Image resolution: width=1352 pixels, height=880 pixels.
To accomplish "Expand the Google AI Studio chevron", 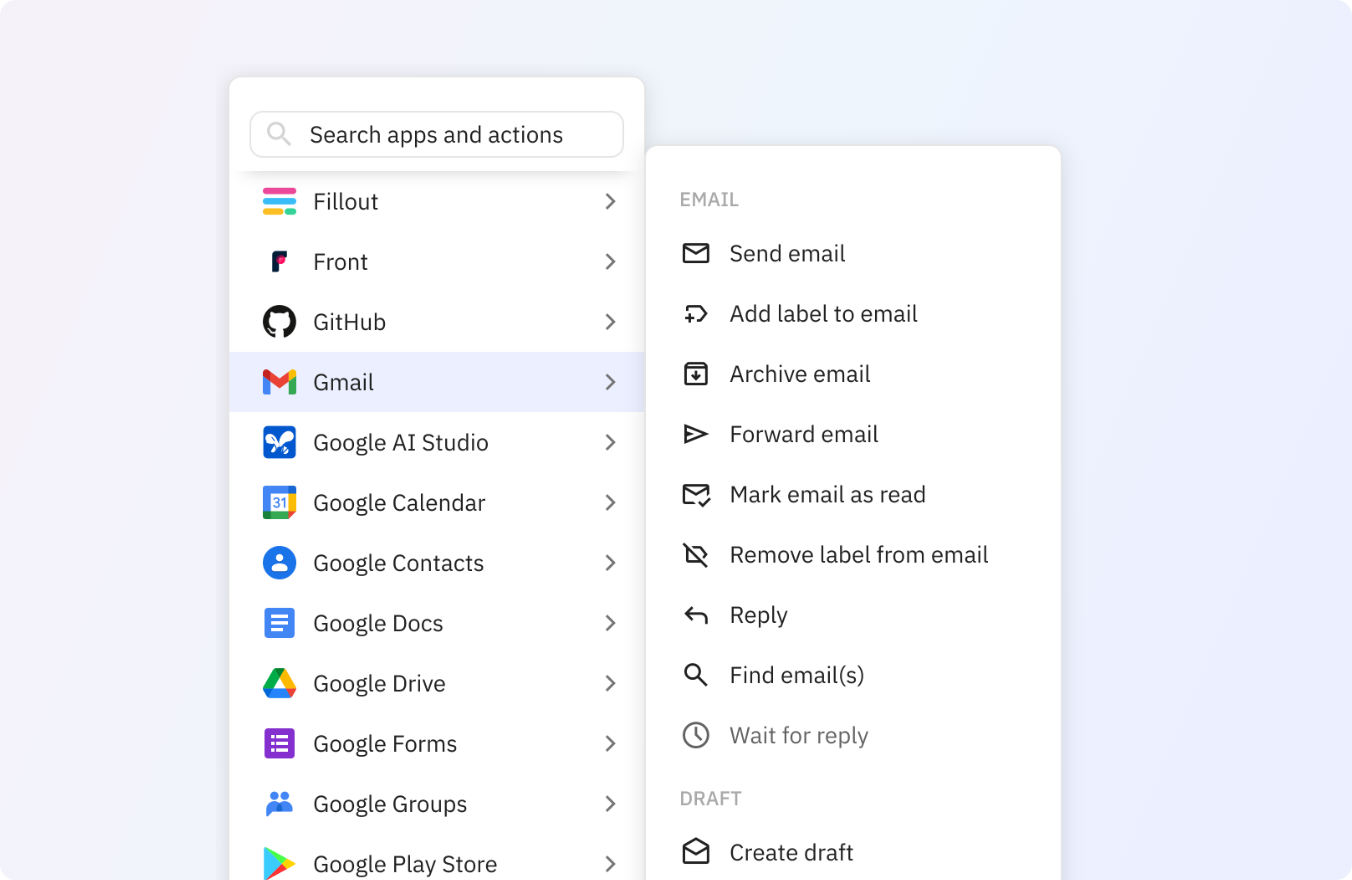I will pyautogui.click(x=610, y=442).
